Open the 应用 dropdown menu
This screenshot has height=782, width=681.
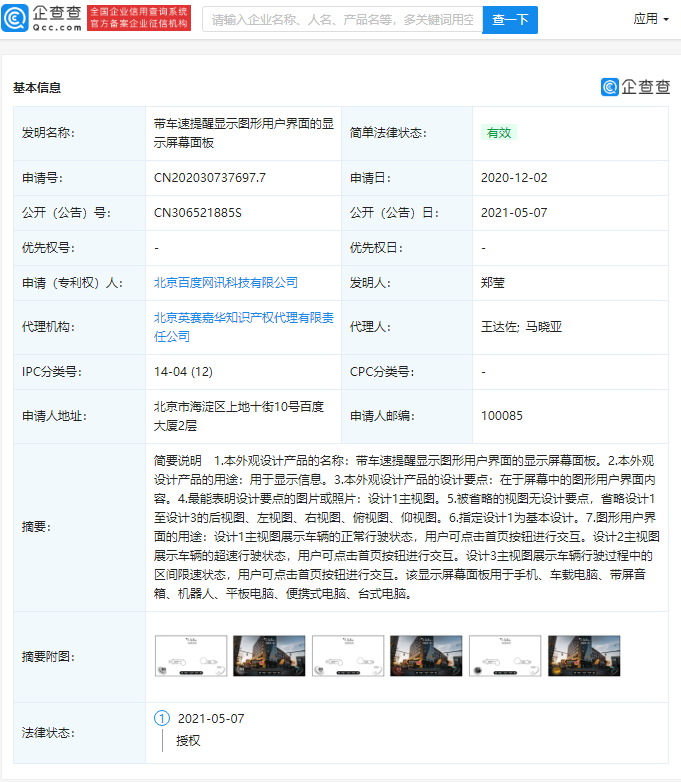(651, 19)
